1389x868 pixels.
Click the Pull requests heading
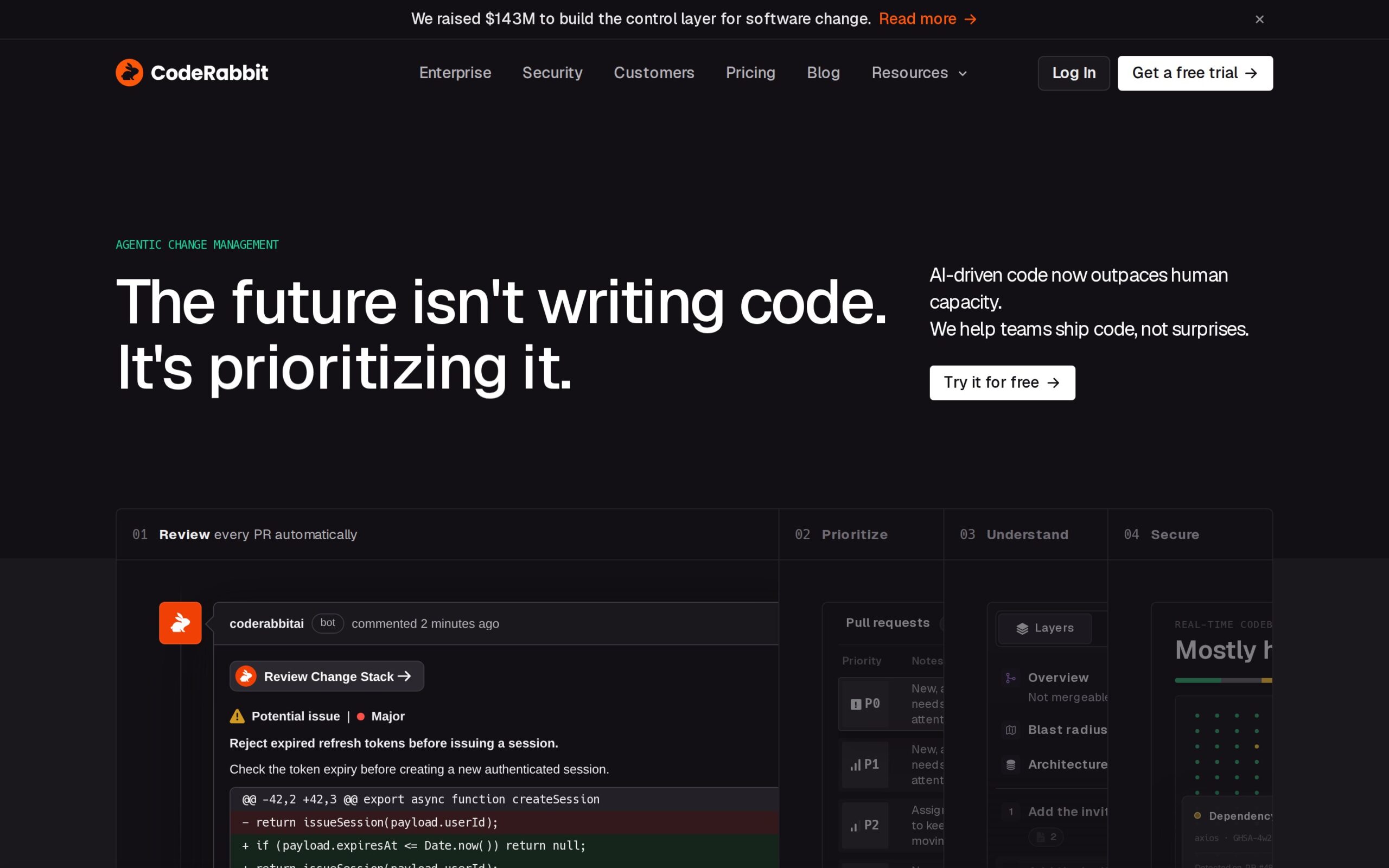tap(887, 623)
